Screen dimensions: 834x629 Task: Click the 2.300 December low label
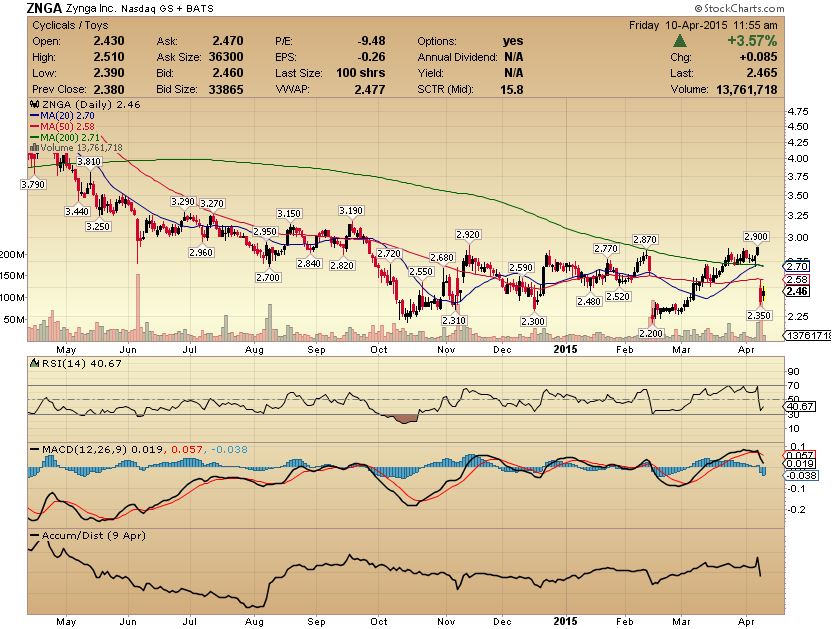click(533, 322)
